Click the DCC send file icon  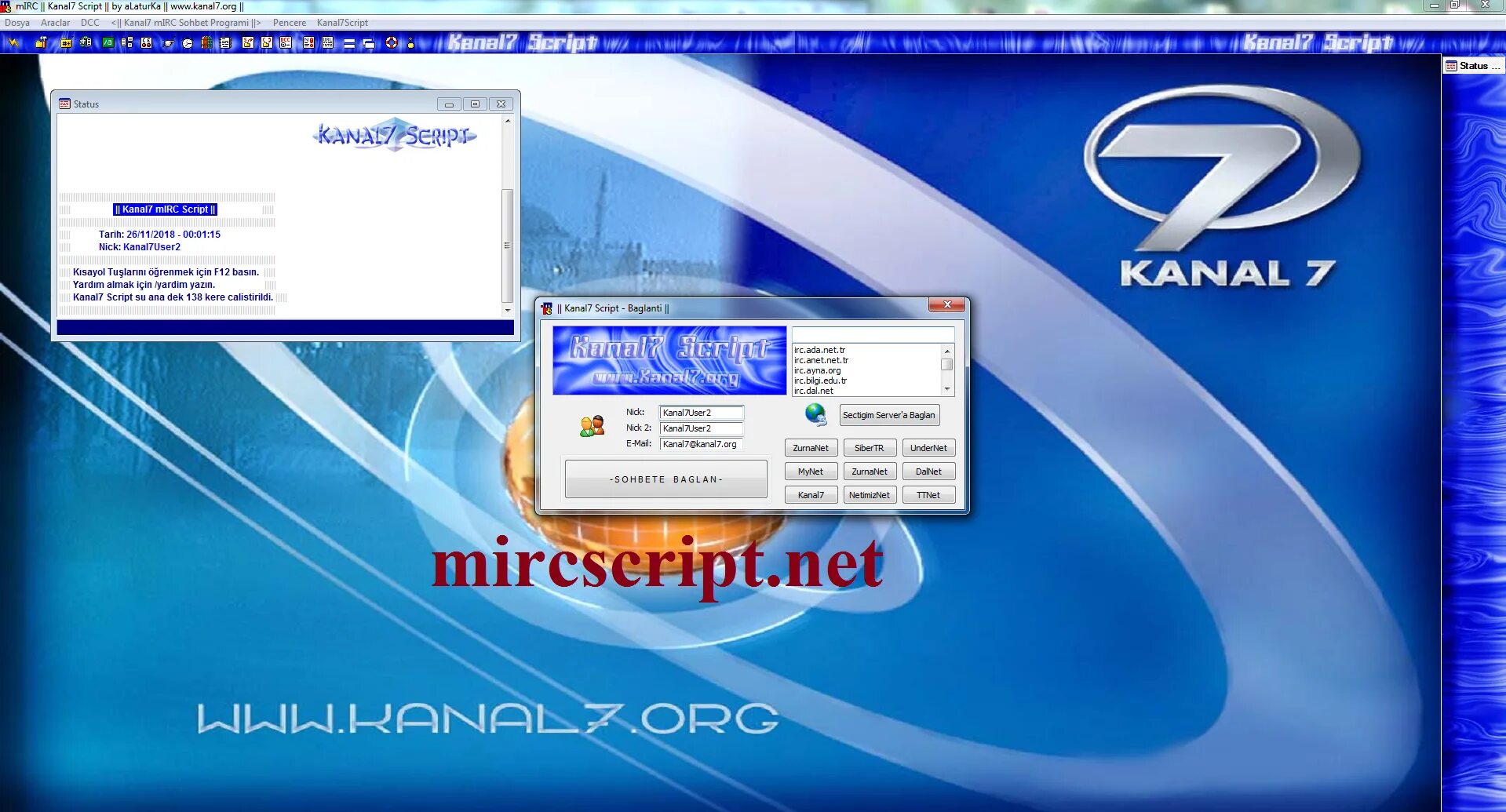point(248,42)
